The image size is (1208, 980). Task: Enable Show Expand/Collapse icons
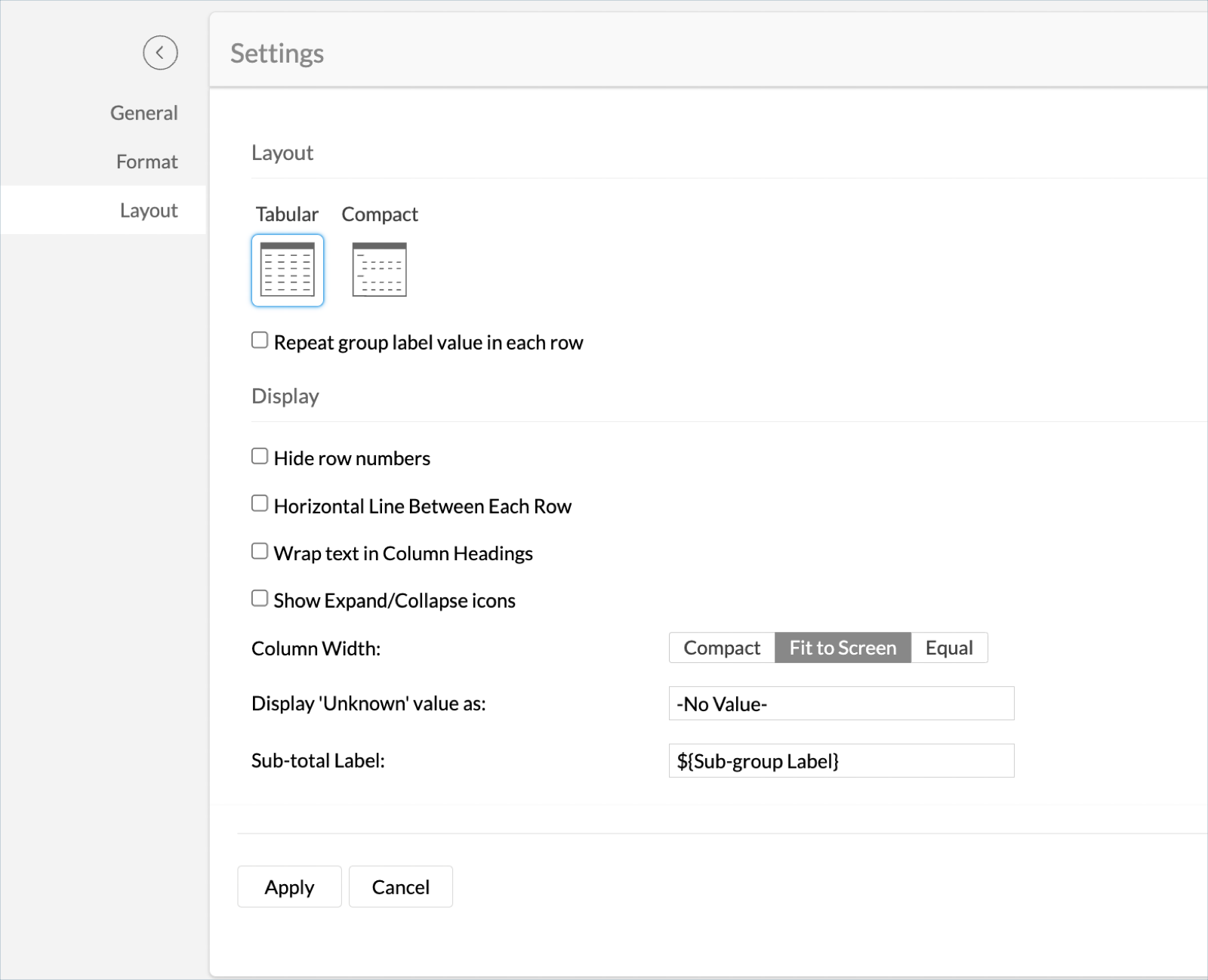pos(259,597)
